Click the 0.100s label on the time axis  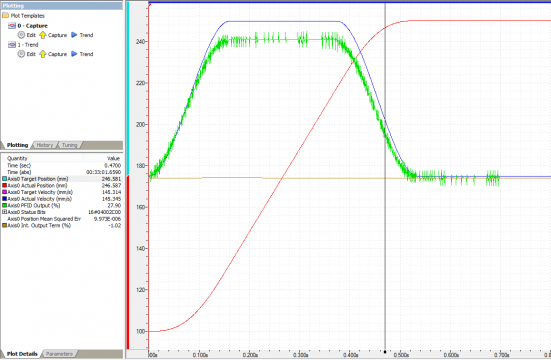click(x=200, y=355)
